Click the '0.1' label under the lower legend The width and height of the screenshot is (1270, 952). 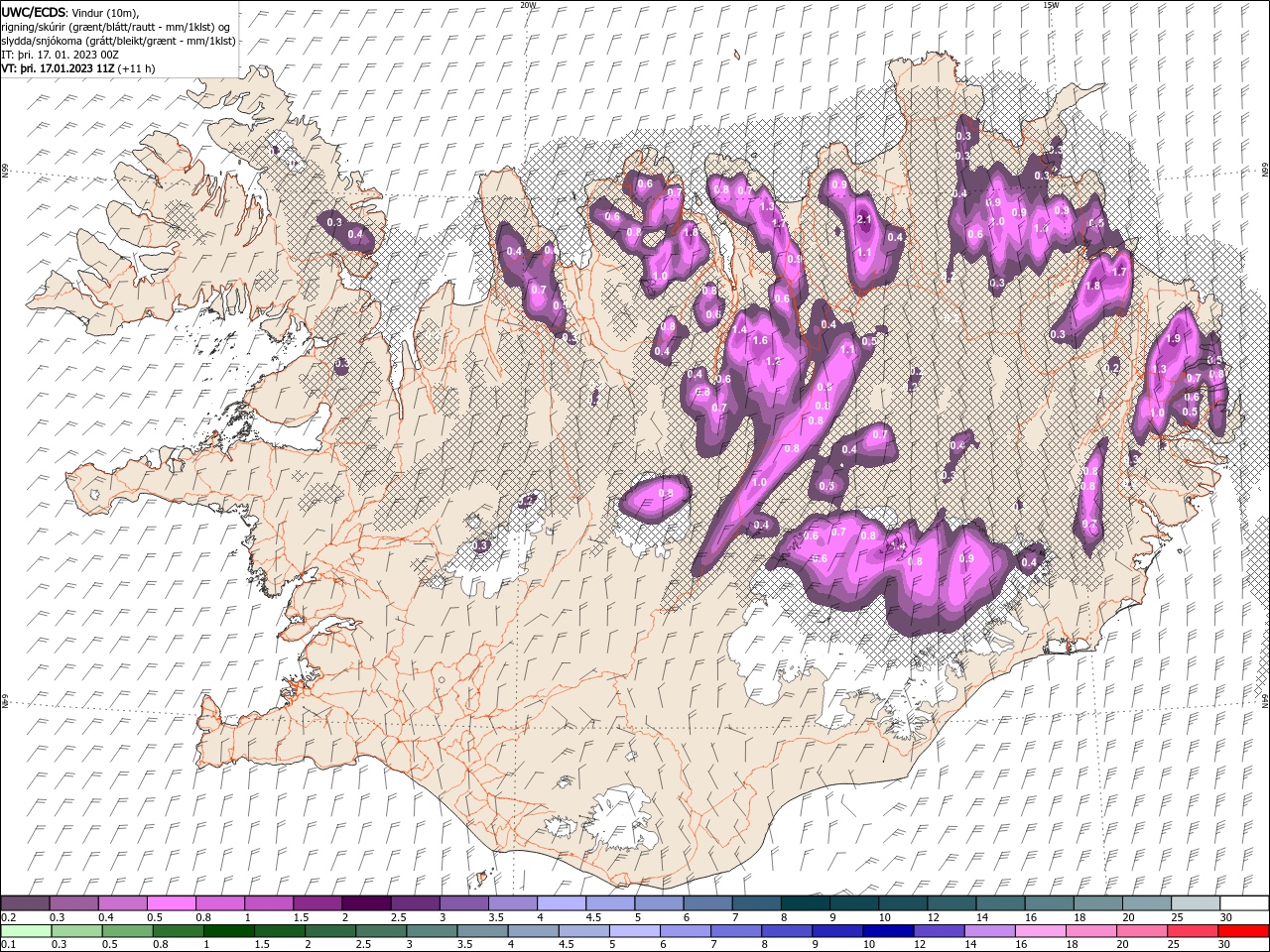pos(8,945)
